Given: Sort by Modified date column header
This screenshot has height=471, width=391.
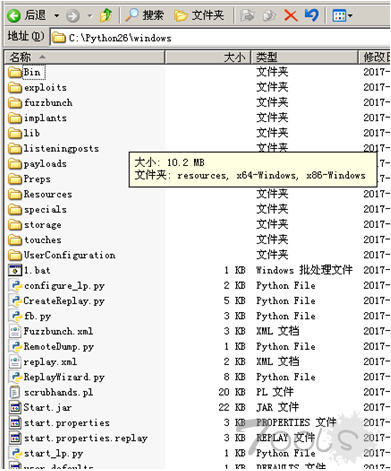Looking at the screenshot, I should (x=374, y=57).
